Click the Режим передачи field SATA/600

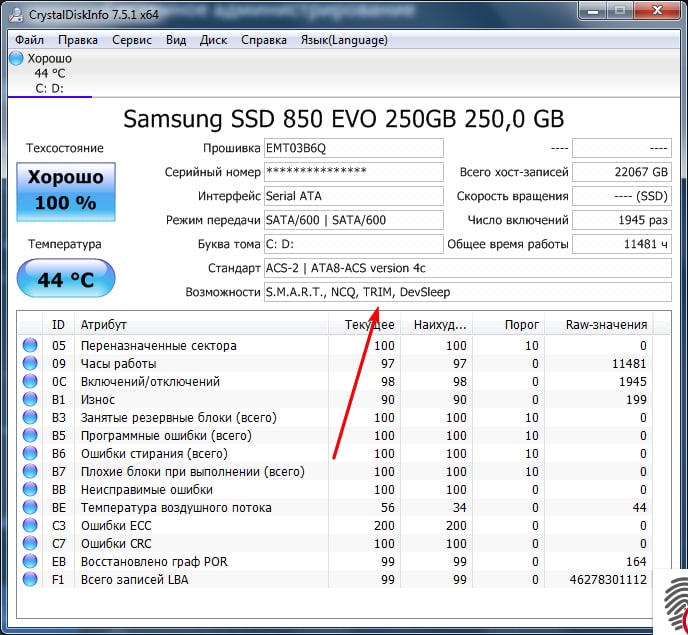(354, 220)
